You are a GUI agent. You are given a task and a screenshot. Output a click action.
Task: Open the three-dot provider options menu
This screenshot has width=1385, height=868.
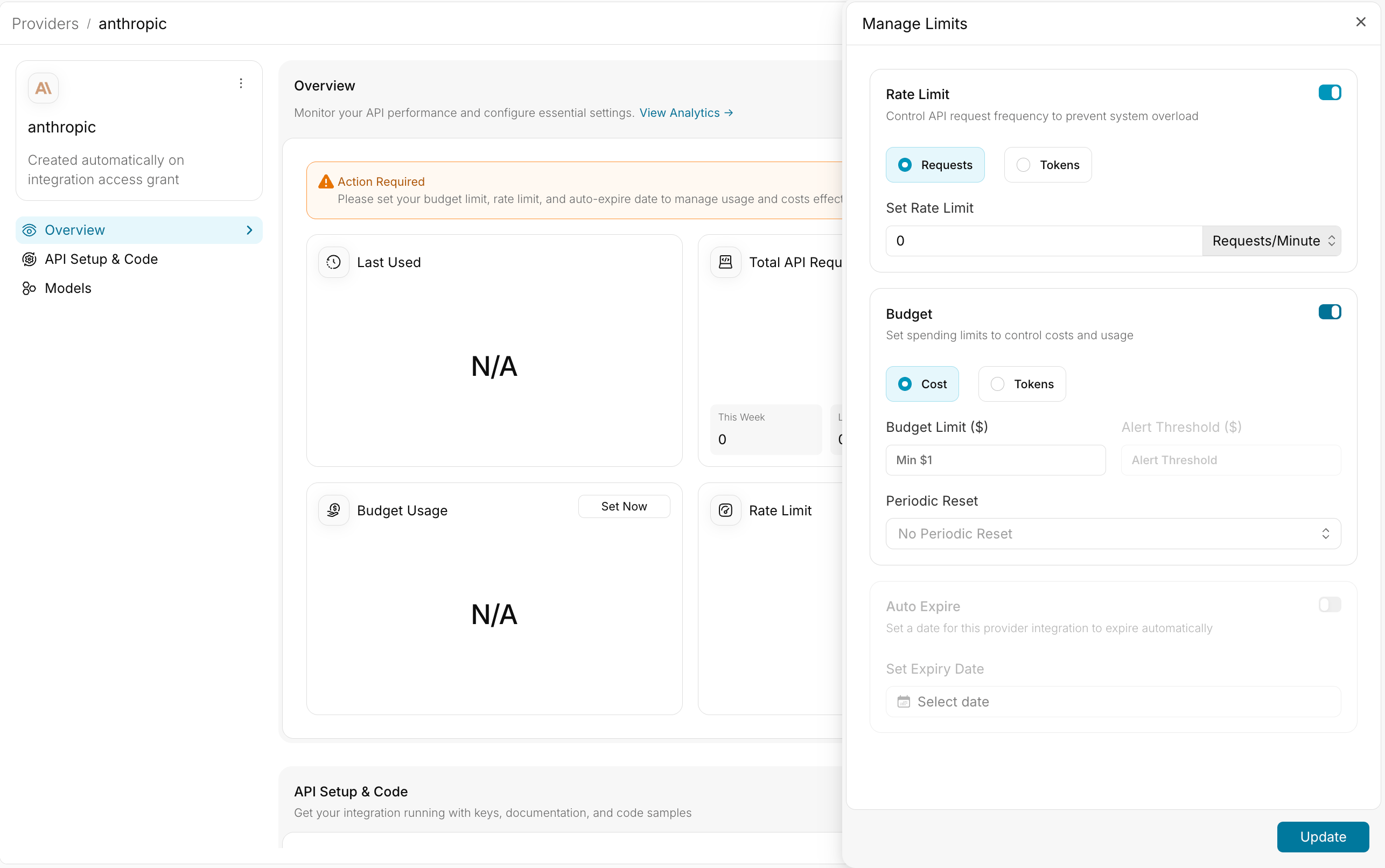pos(241,83)
